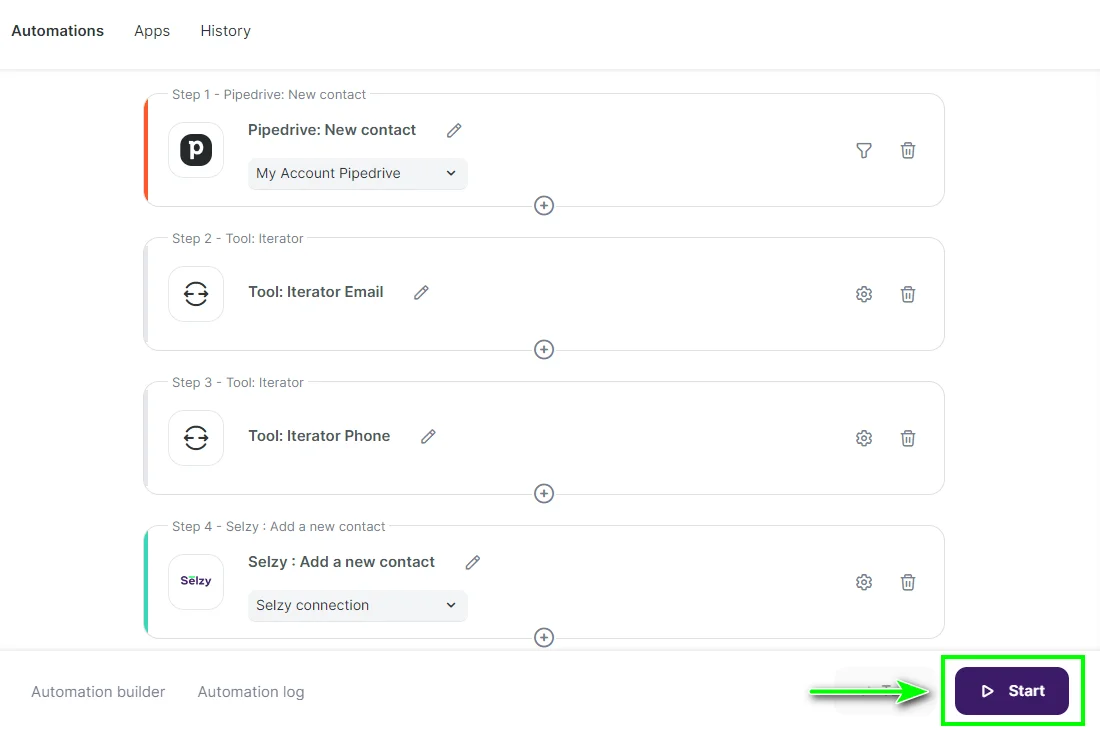Click the Pipedrive app icon
1100x730 pixels.
click(x=196, y=149)
